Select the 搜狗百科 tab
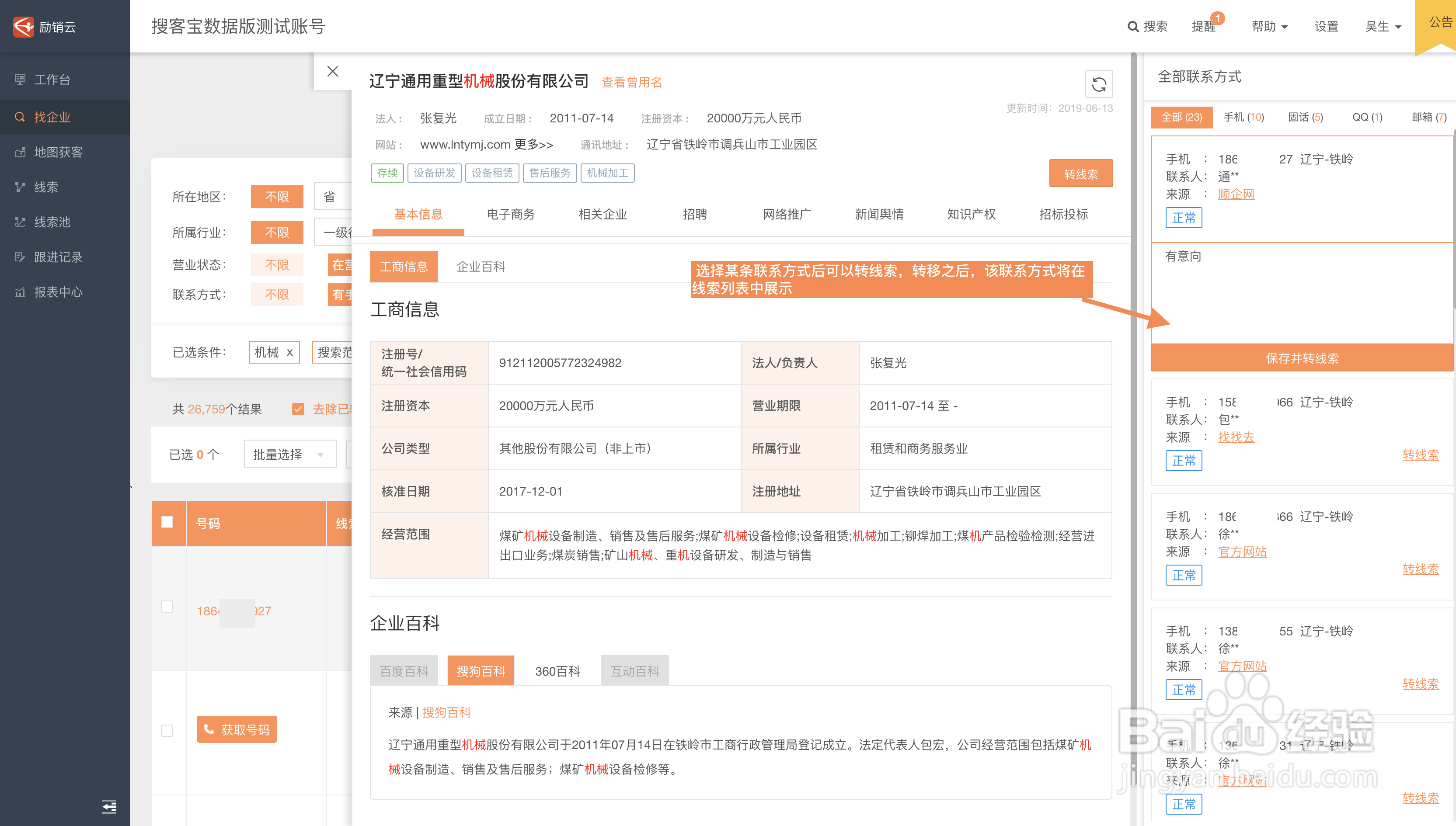Viewport: 1456px width, 826px height. pos(481,671)
